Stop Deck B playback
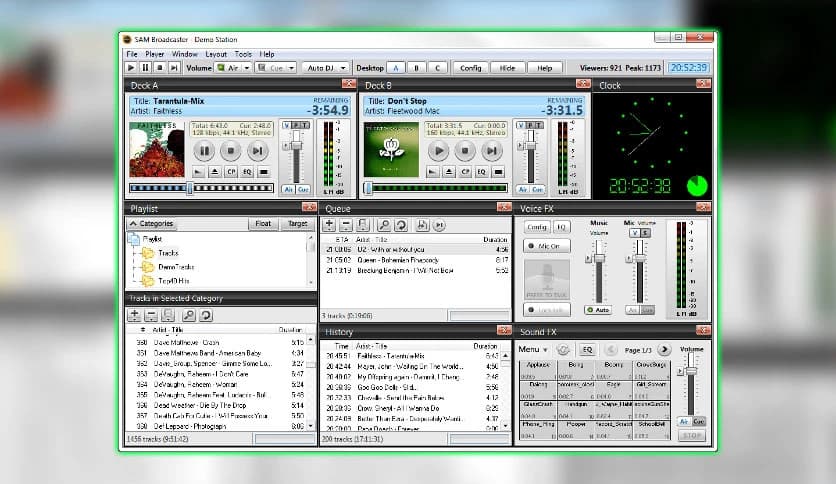Image resolution: width=836 pixels, height=484 pixels. click(x=465, y=151)
